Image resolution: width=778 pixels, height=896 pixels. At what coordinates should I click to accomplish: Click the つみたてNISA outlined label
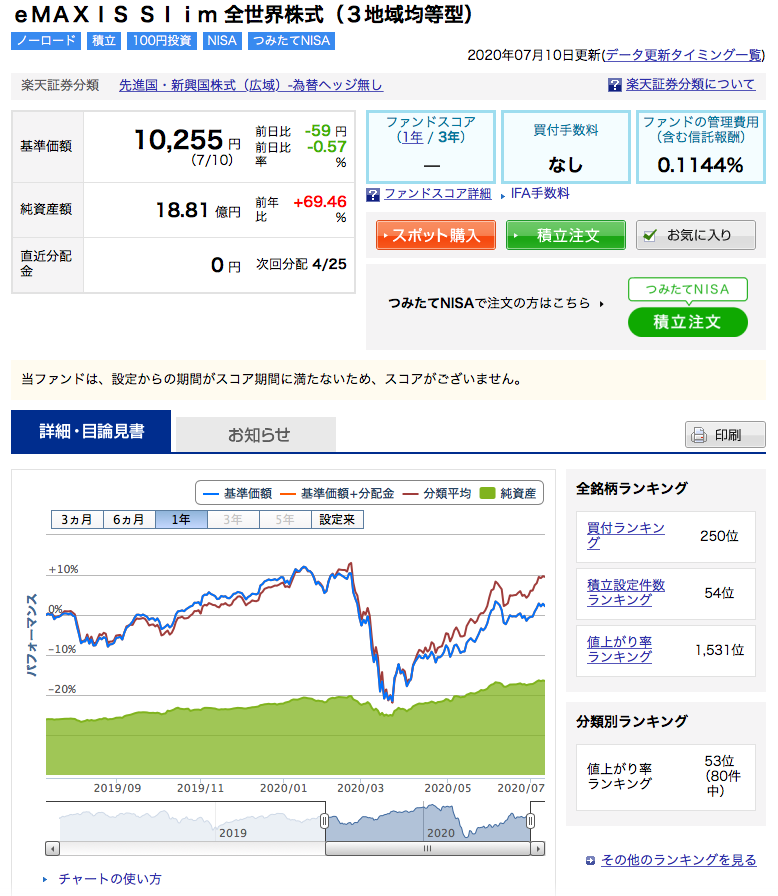coord(688,290)
